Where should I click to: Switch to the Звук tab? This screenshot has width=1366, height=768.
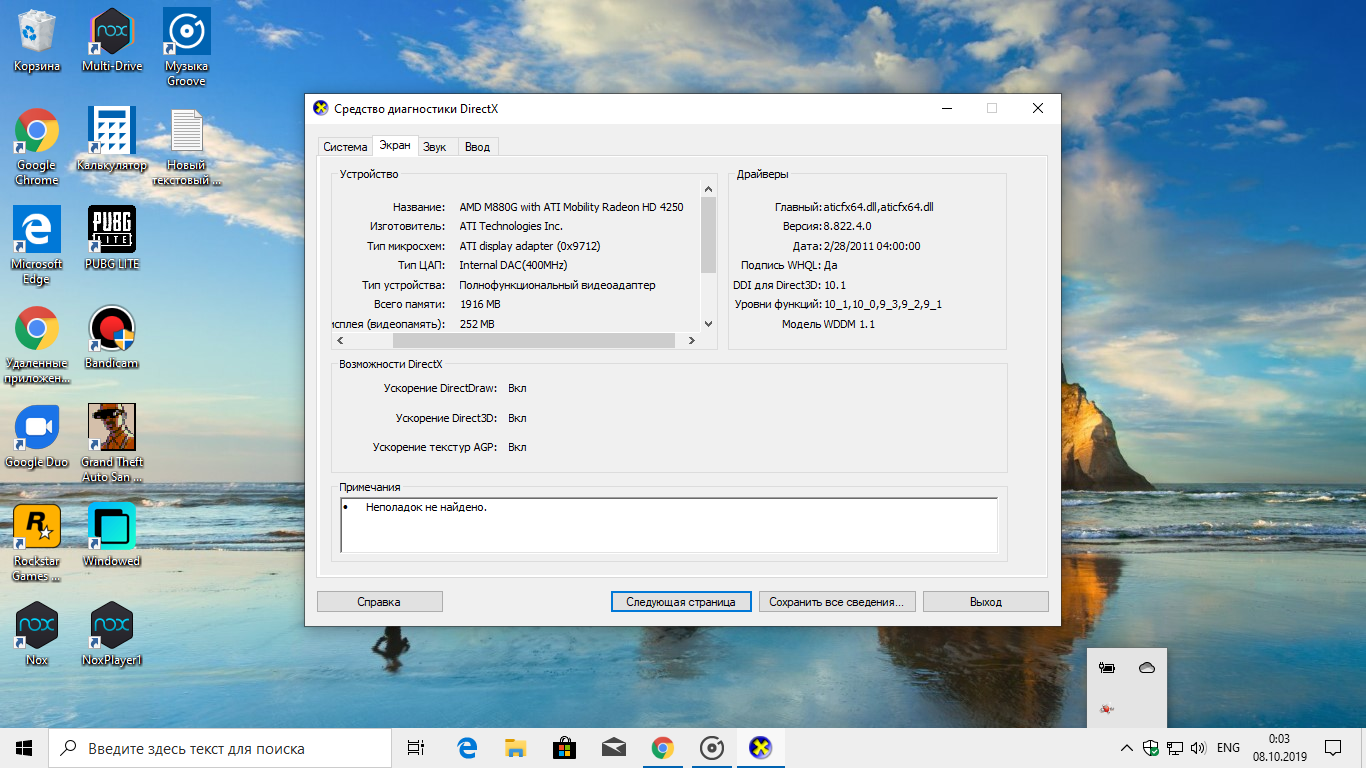[x=434, y=147]
